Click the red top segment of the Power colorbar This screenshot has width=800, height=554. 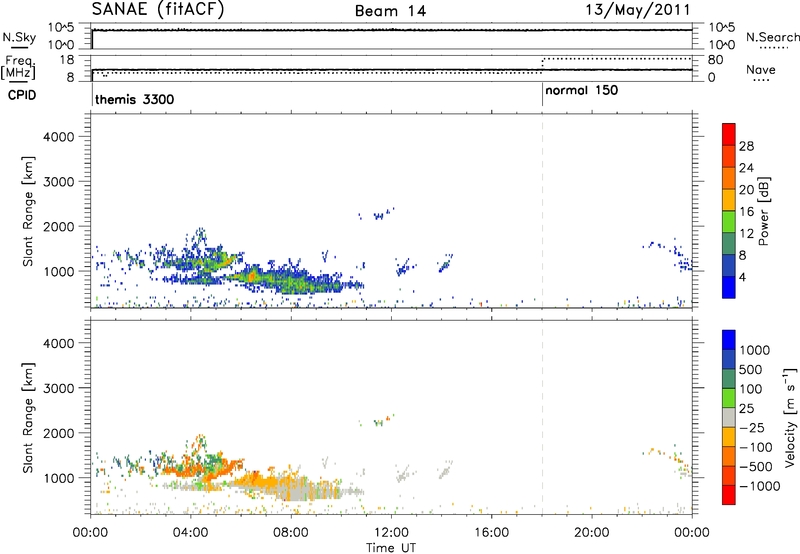729,134
